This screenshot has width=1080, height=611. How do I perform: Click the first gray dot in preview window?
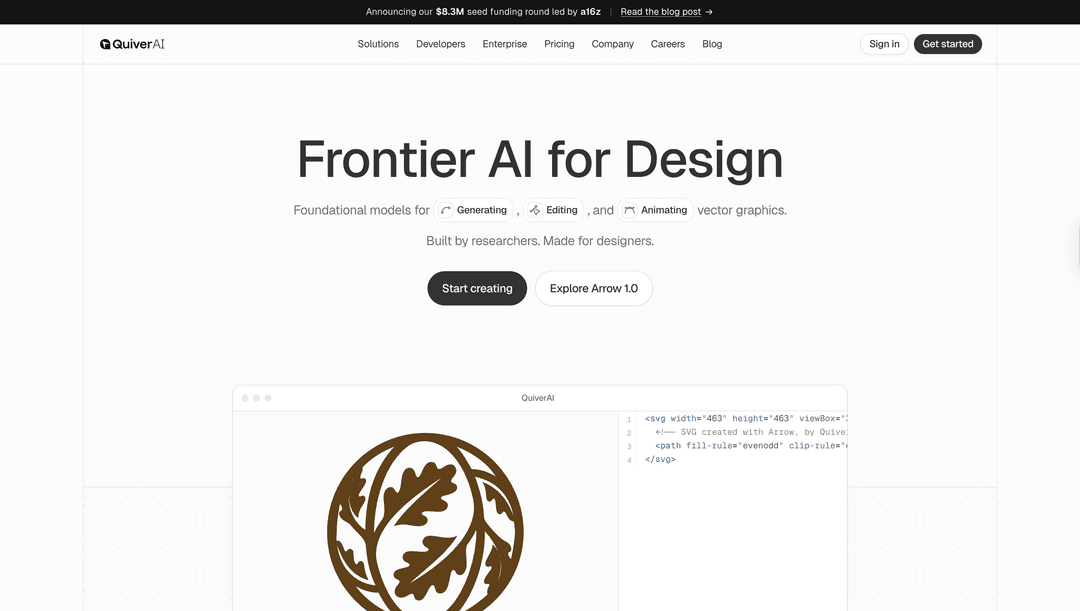(245, 398)
